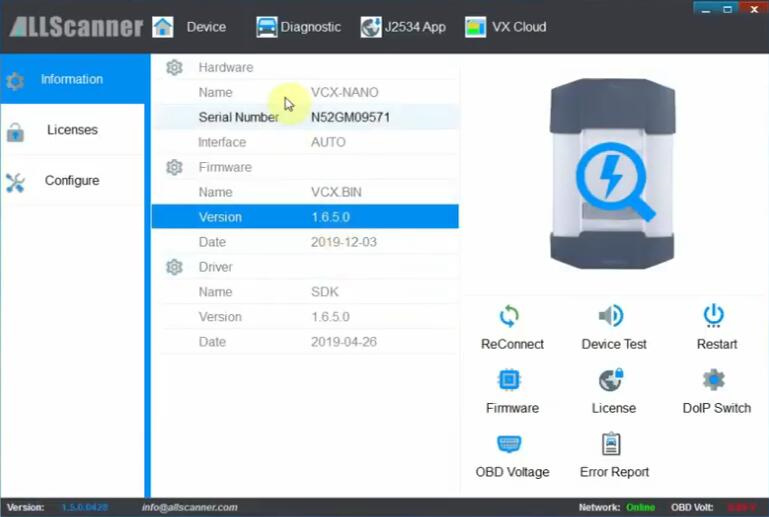This screenshot has height=517, width=769.
Task: Click the Hardware section header
Action: [226, 67]
